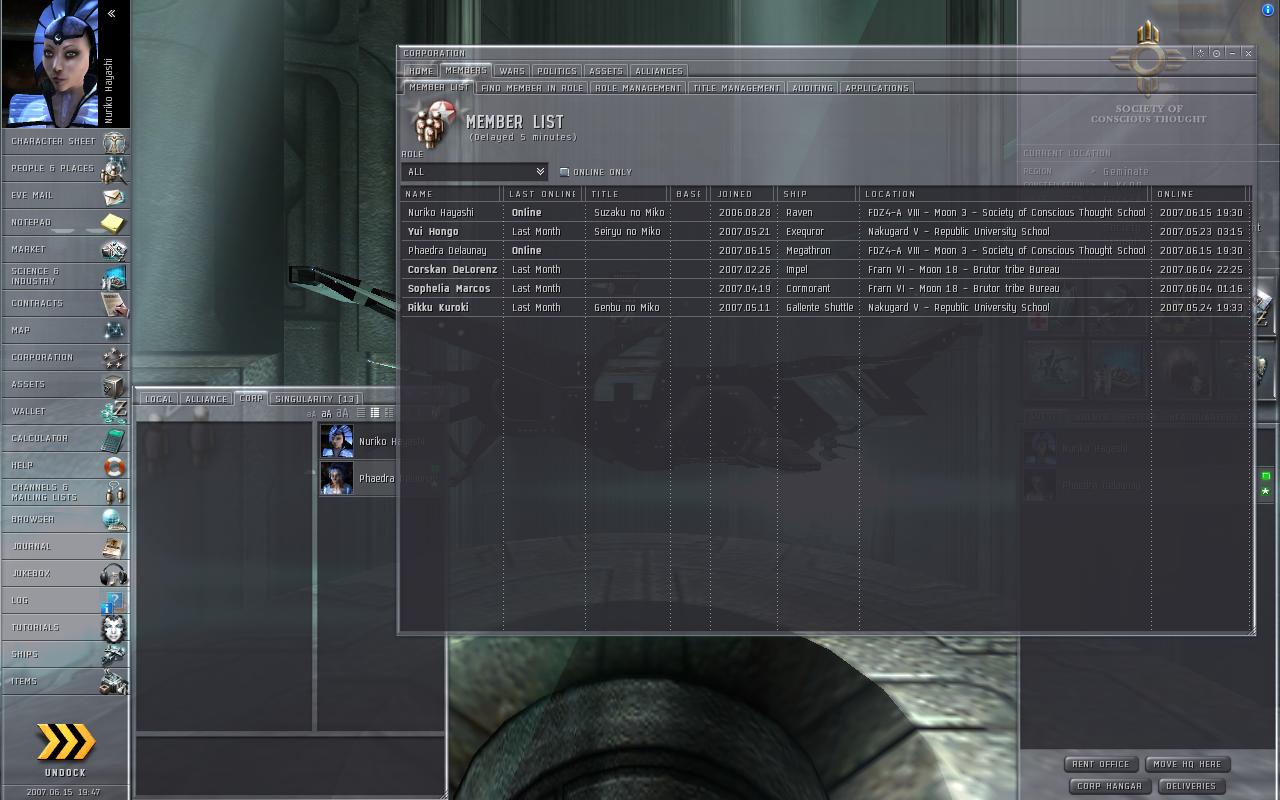This screenshot has height=800, width=1280.
Task: Open the Market from the sidebar
Action: pos(65,249)
